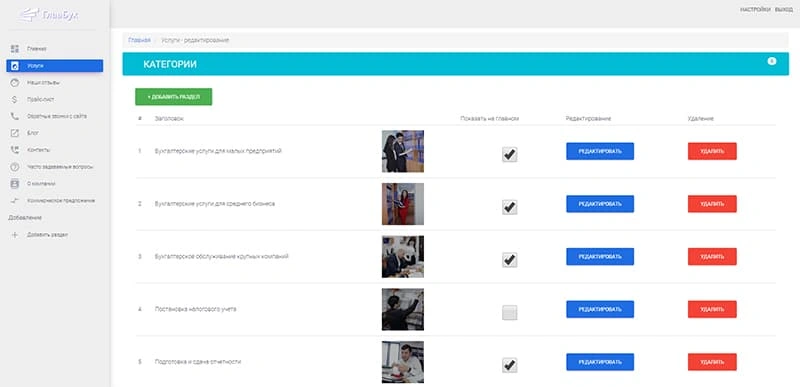
Task: Open thumbnail of Бухгалтерские услуги для малых предприятий
Action: (x=403, y=151)
